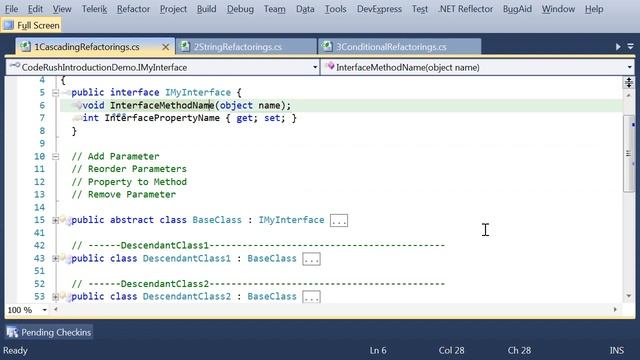The height and width of the screenshot is (360, 640).
Task: Expand the BaseClass region at line 15
Action: coord(56,220)
